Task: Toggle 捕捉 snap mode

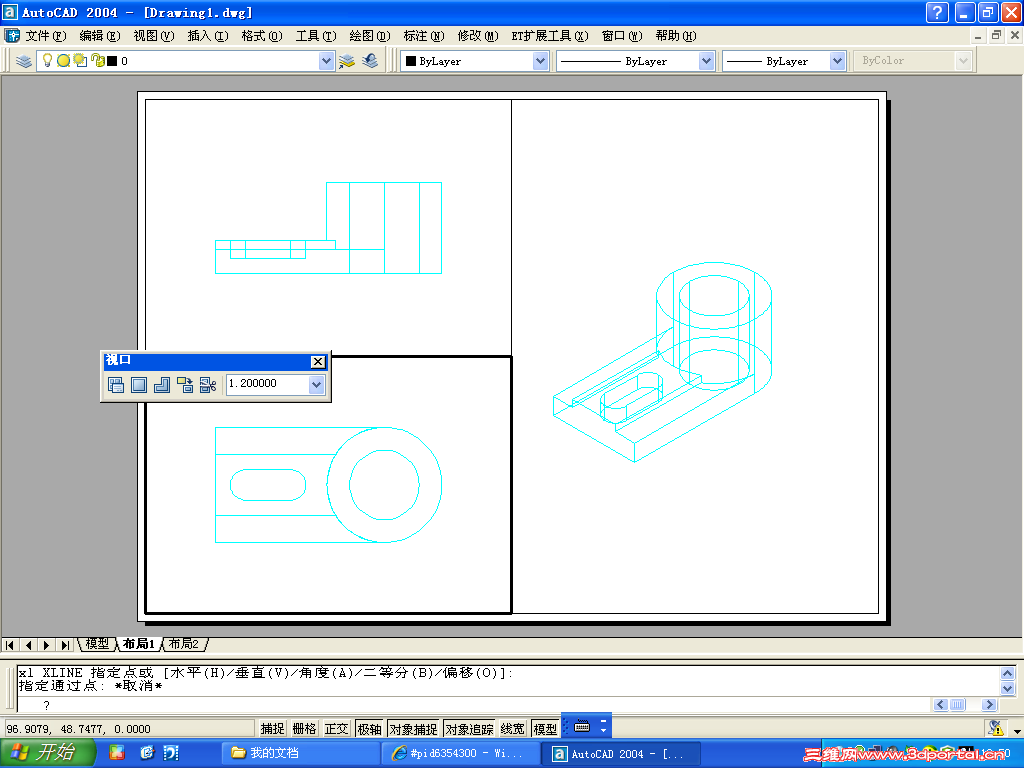Action: [272, 729]
